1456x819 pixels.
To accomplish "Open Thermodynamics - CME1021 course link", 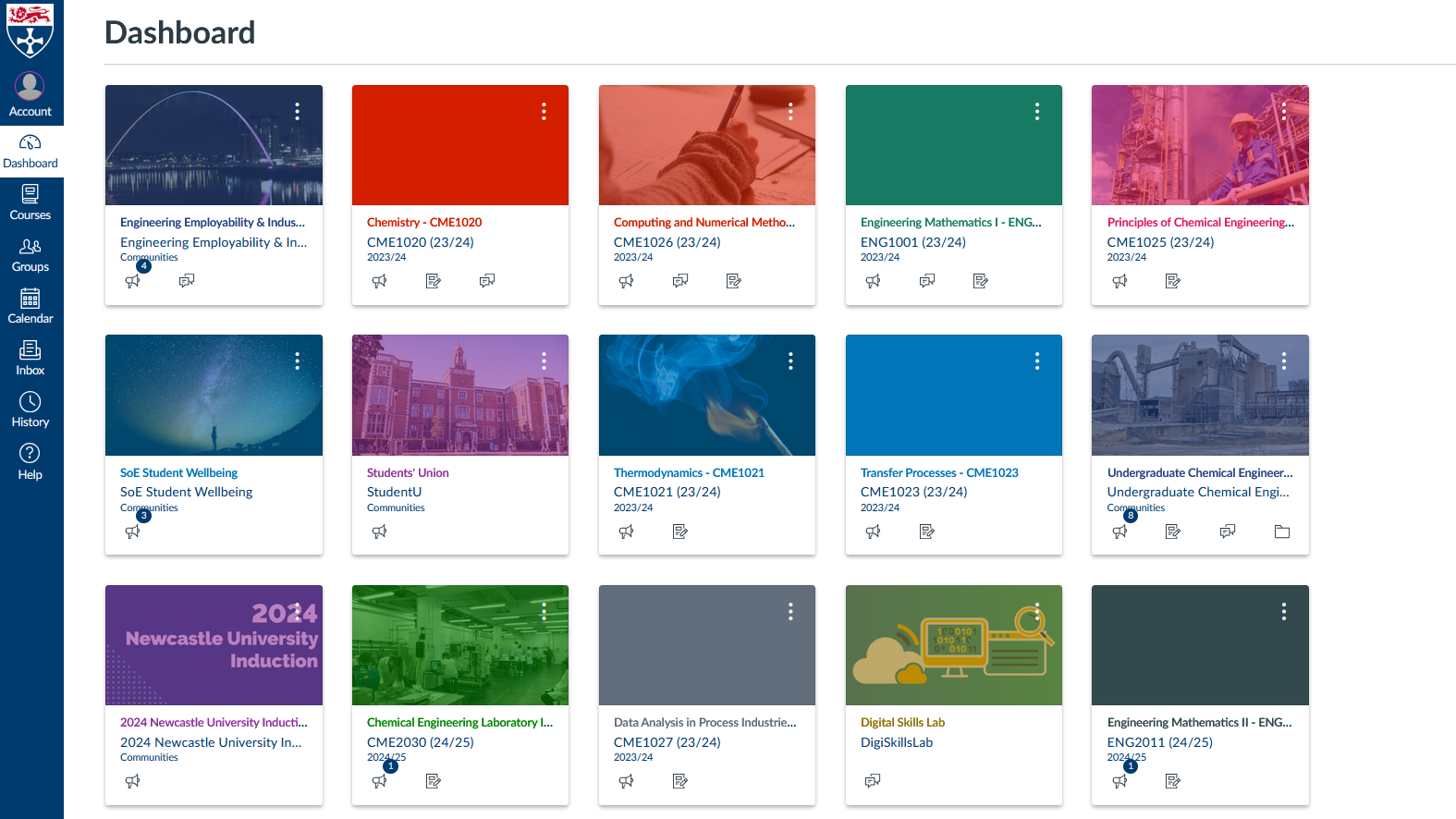I will pyautogui.click(x=689, y=473).
